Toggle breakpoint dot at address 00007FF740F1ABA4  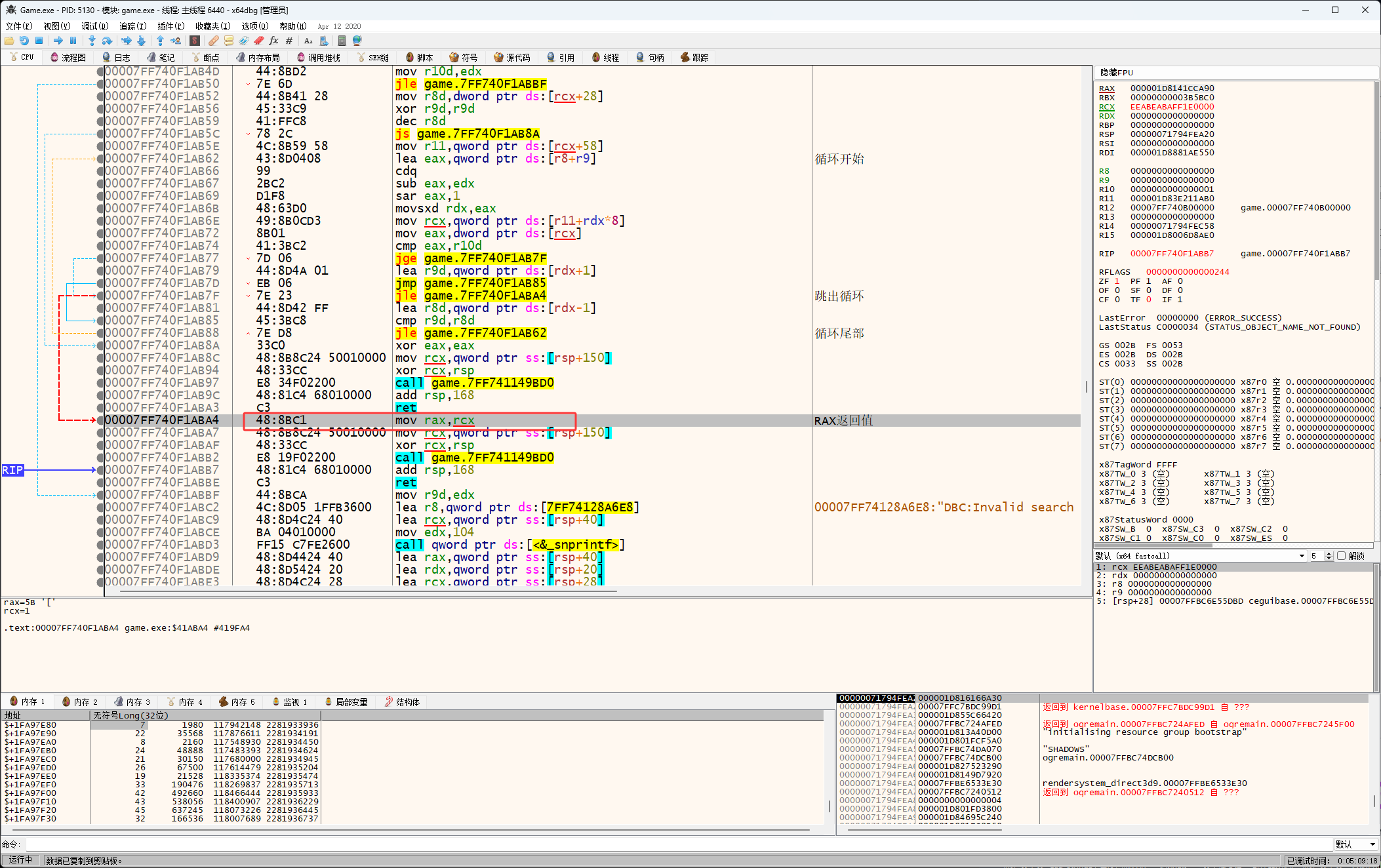[x=100, y=420]
